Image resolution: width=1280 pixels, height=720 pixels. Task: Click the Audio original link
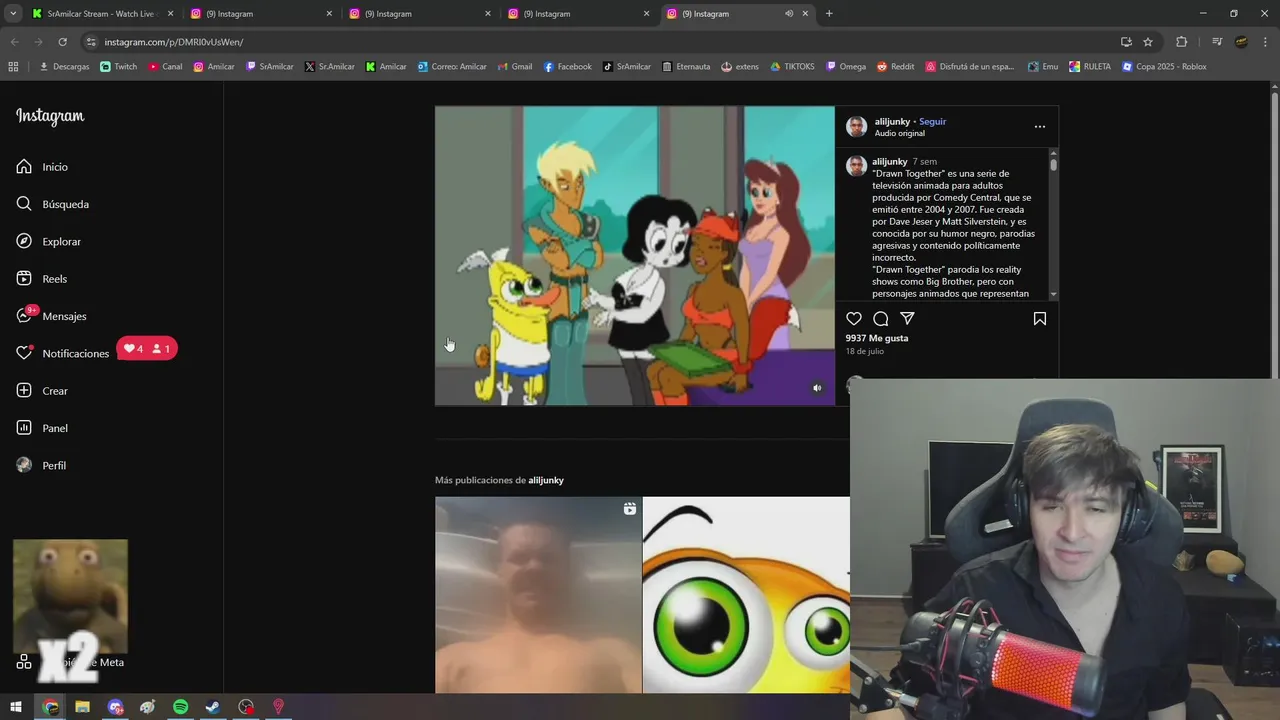[899, 133]
